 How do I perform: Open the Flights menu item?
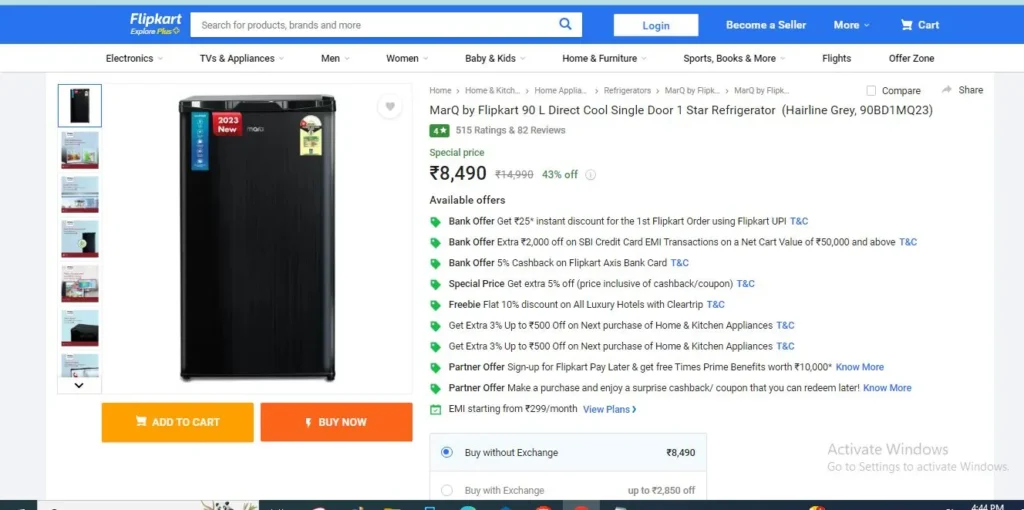(836, 58)
